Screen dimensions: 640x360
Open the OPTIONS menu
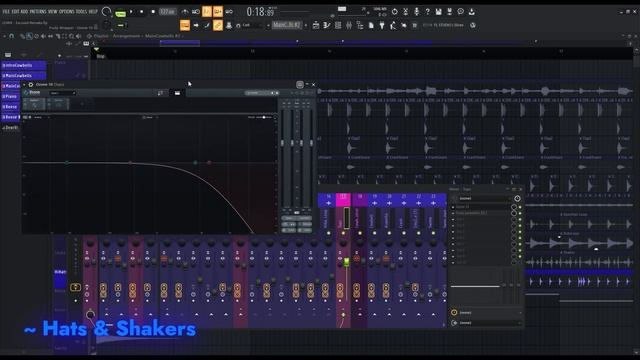(x=66, y=11)
